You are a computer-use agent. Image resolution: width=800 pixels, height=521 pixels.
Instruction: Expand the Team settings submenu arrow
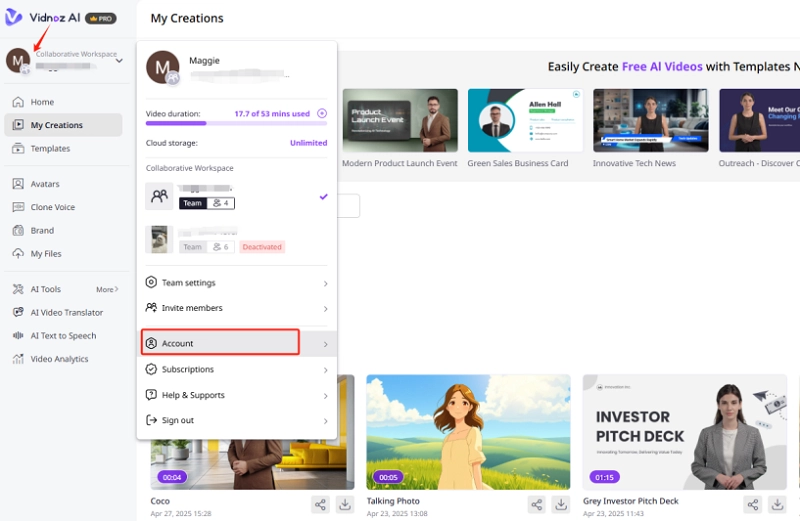tap(325, 283)
